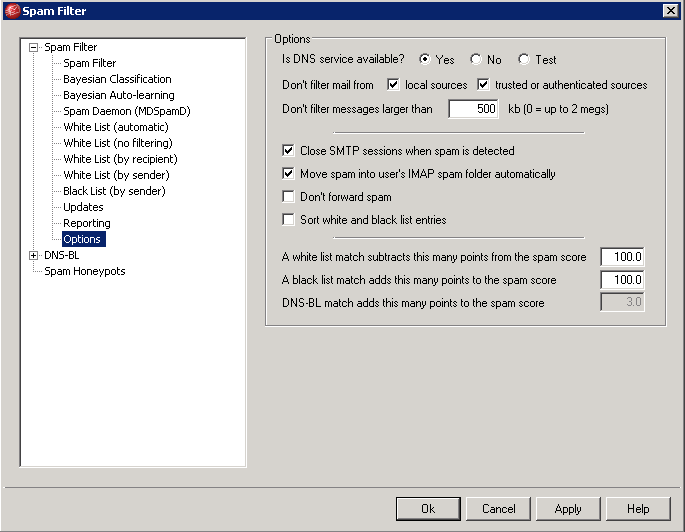Screen dimensions: 685x532
Task: Click the black list points field
Action: [x=622, y=280]
